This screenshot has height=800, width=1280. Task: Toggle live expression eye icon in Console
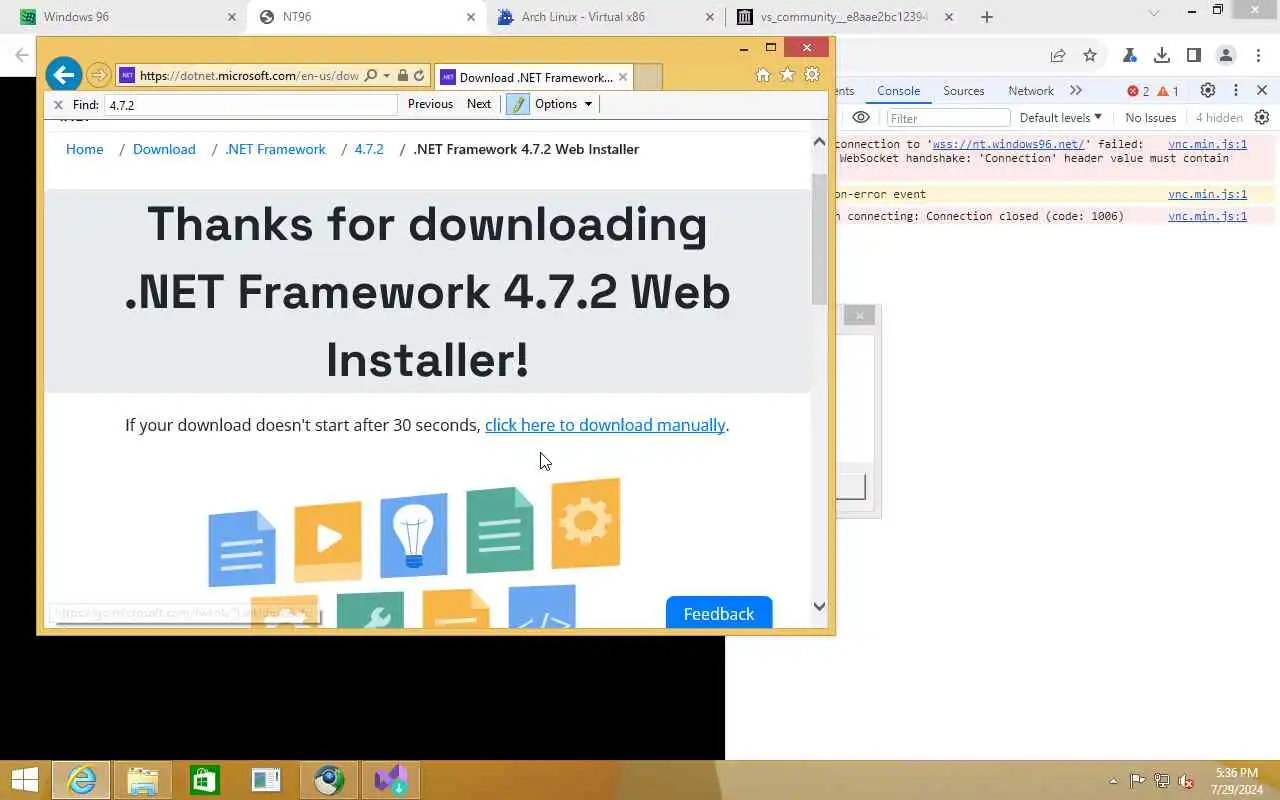pos(861,117)
